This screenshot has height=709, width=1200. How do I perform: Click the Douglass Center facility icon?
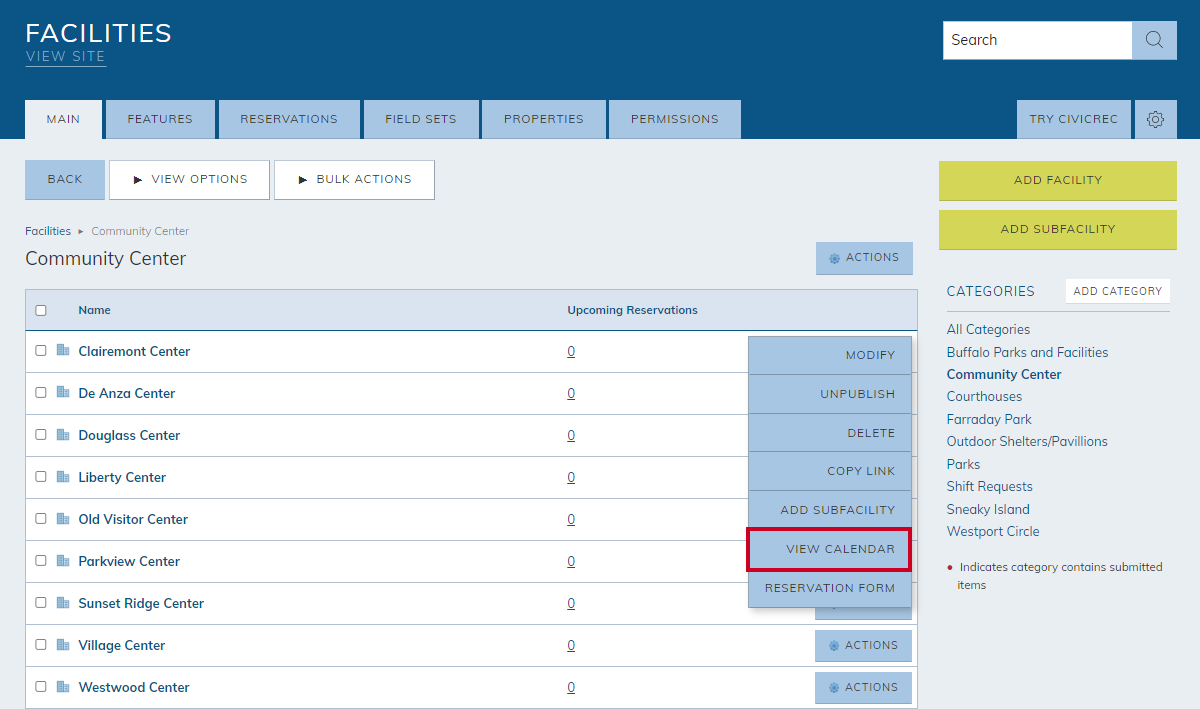click(63, 434)
